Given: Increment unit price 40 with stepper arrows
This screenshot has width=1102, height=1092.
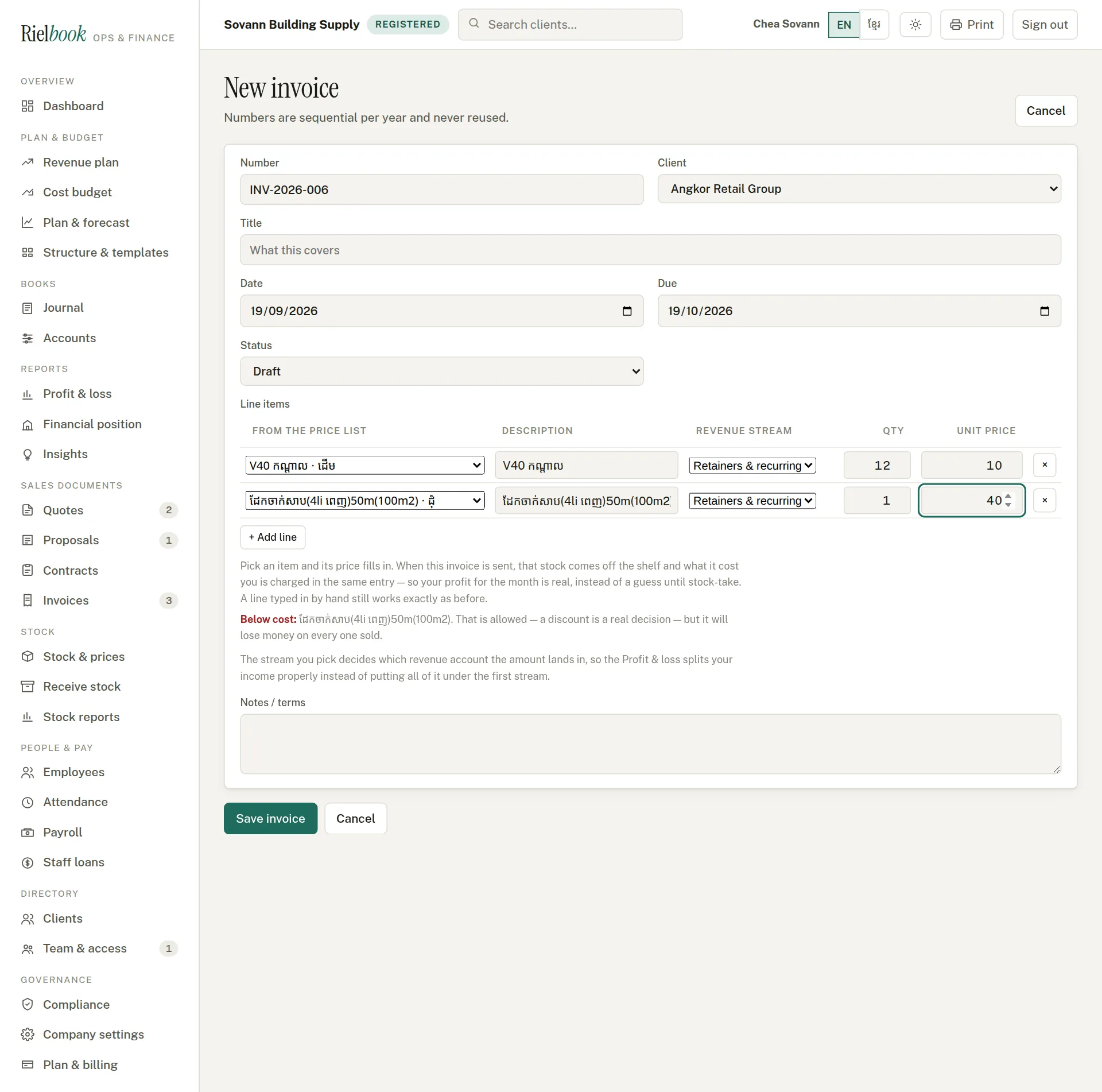Looking at the screenshot, I should point(1008,497).
